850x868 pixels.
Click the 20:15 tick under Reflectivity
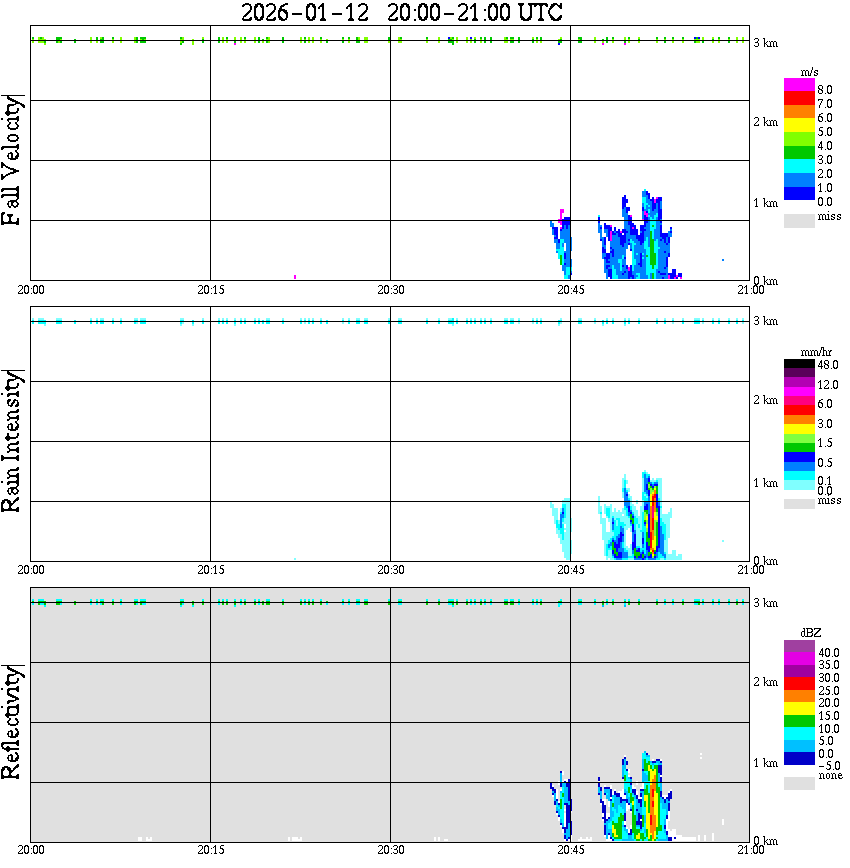211,850
